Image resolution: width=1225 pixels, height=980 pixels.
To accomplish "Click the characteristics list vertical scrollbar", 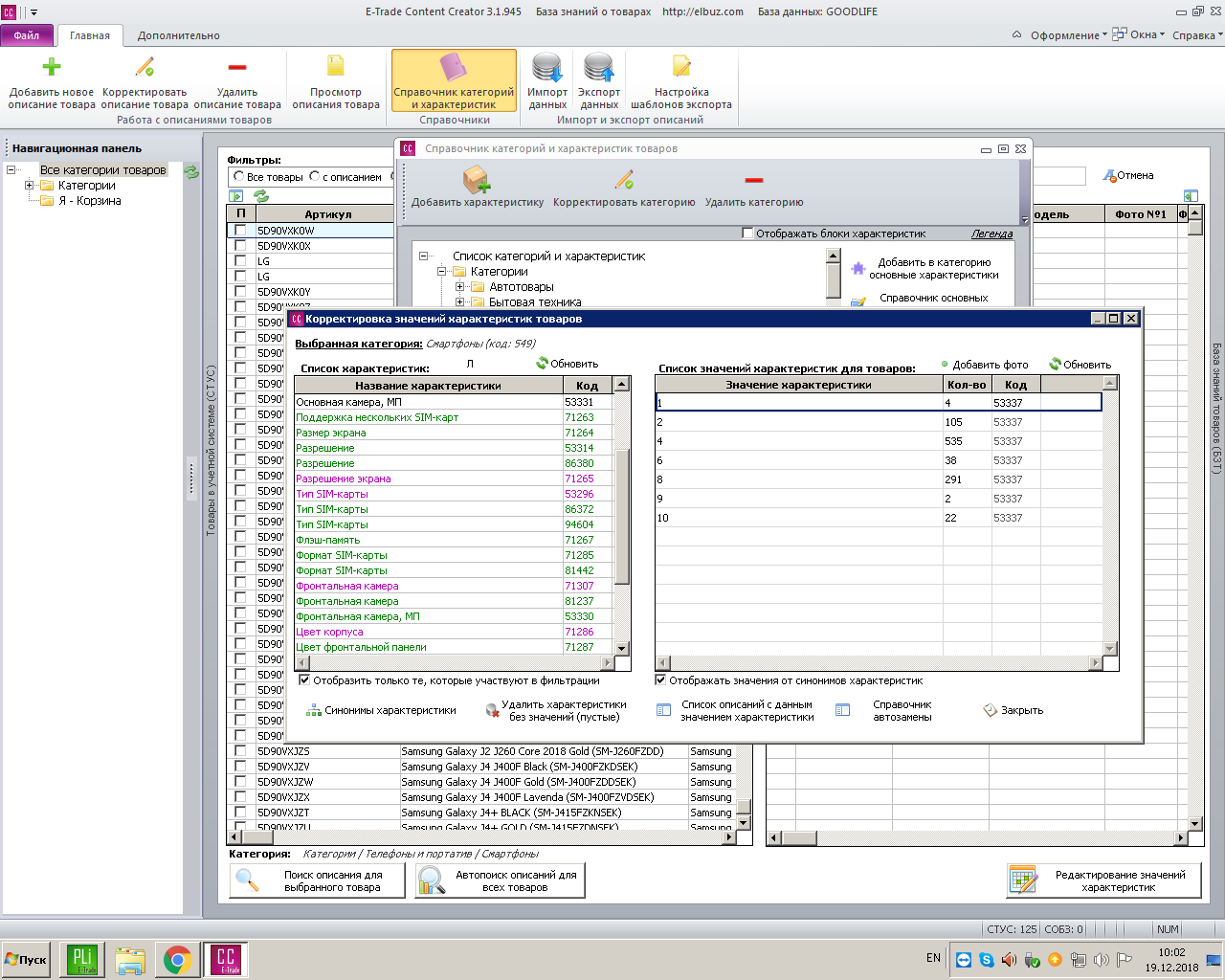I will pyautogui.click(x=622, y=517).
